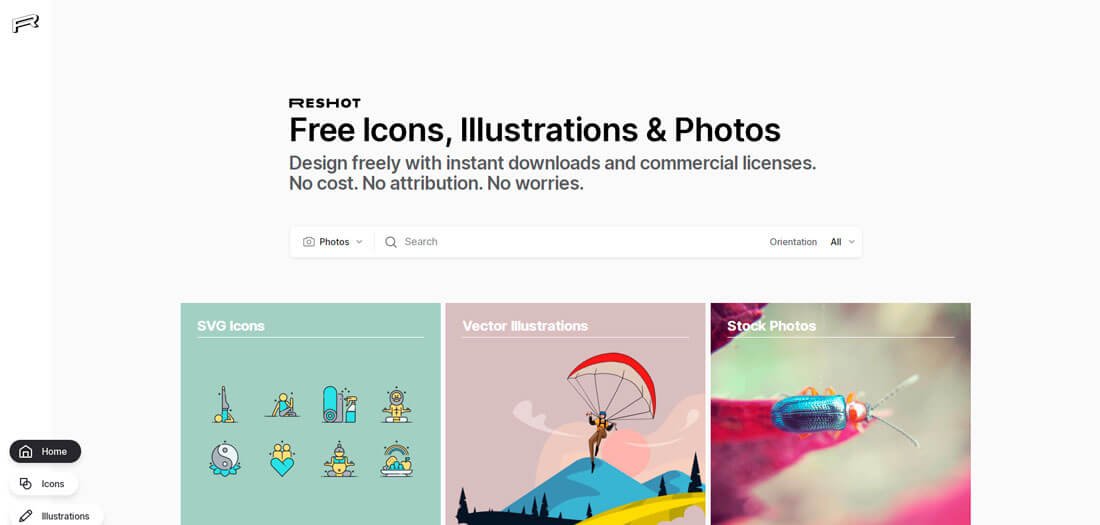The height and width of the screenshot is (525, 1100).
Task: Open the Vector Illustrations category link
Action: (x=525, y=326)
